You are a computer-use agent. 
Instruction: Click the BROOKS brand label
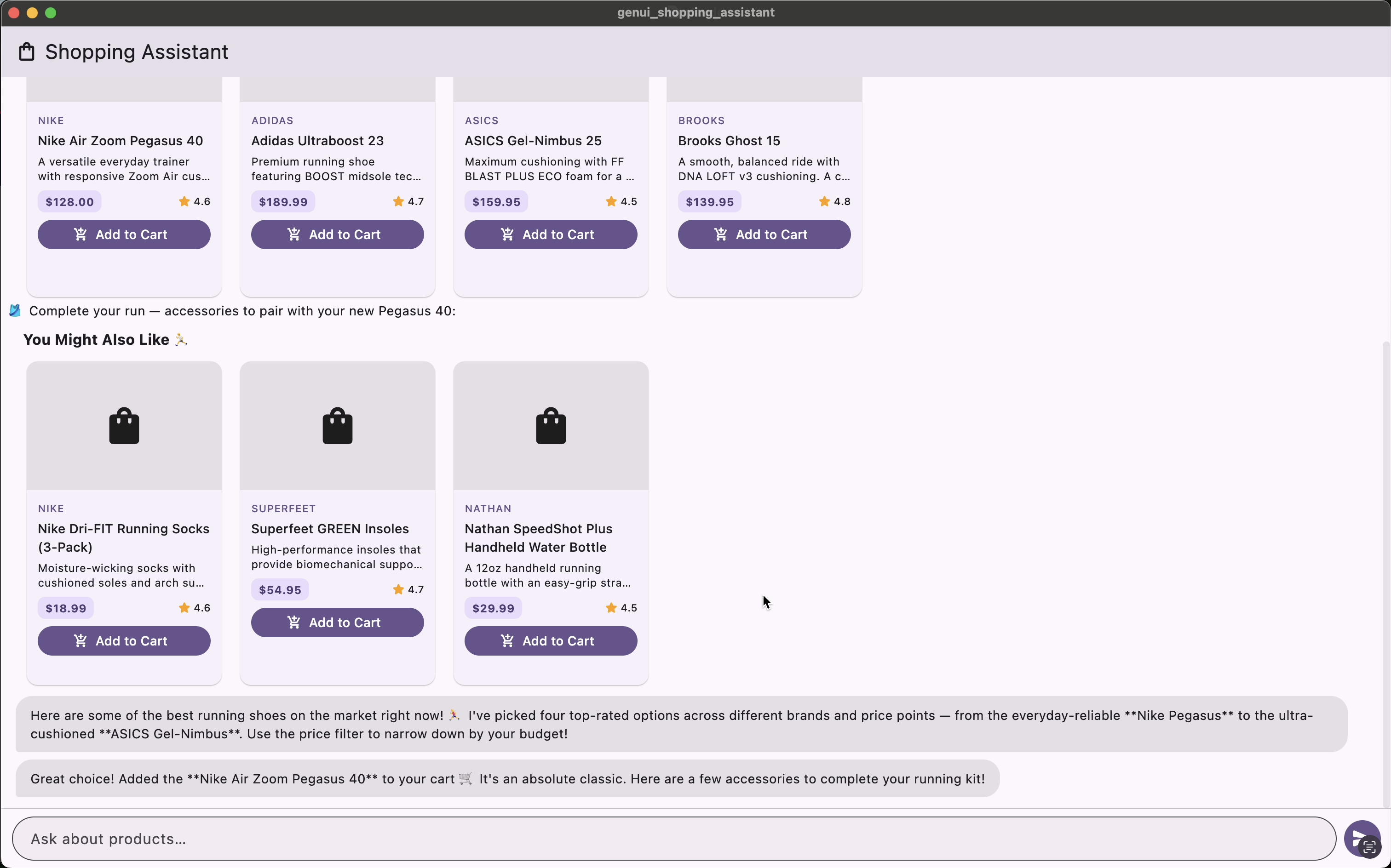coord(701,120)
